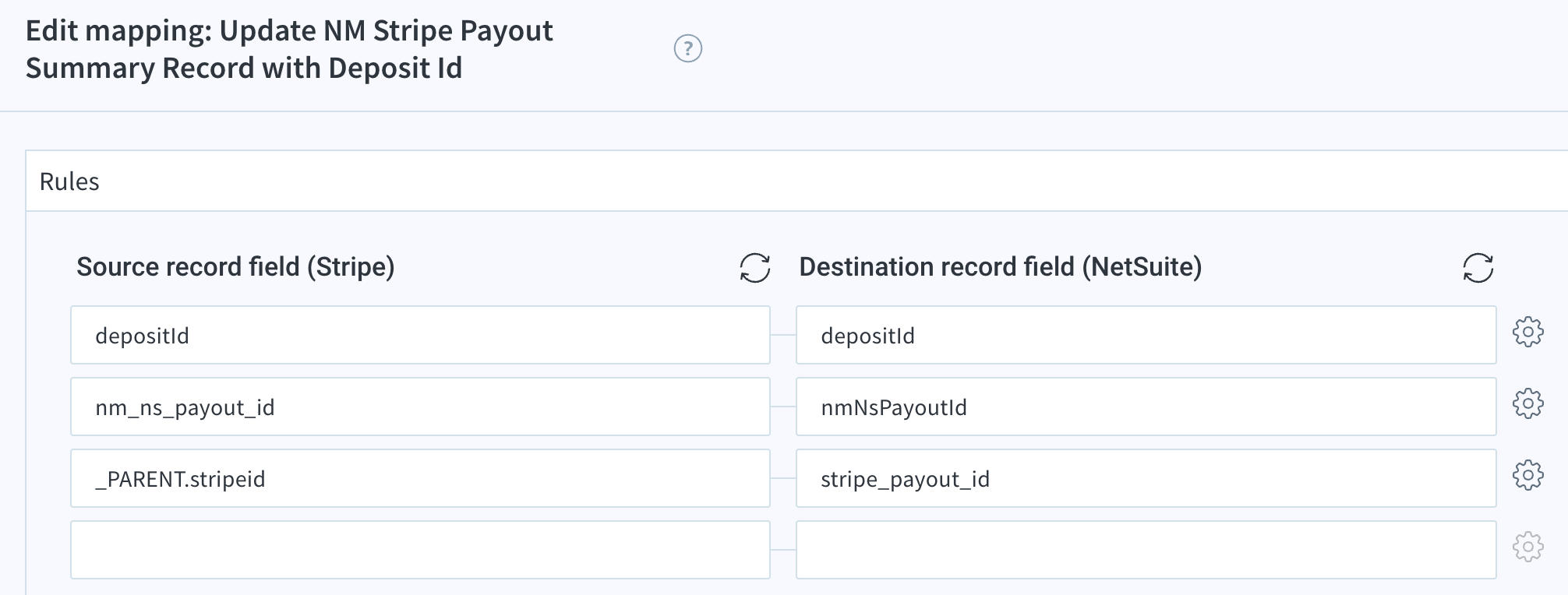Screen dimensions: 1568x595
Task: Open settings for stripe_payout_id mapping row
Action: pyautogui.click(x=1527, y=476)
